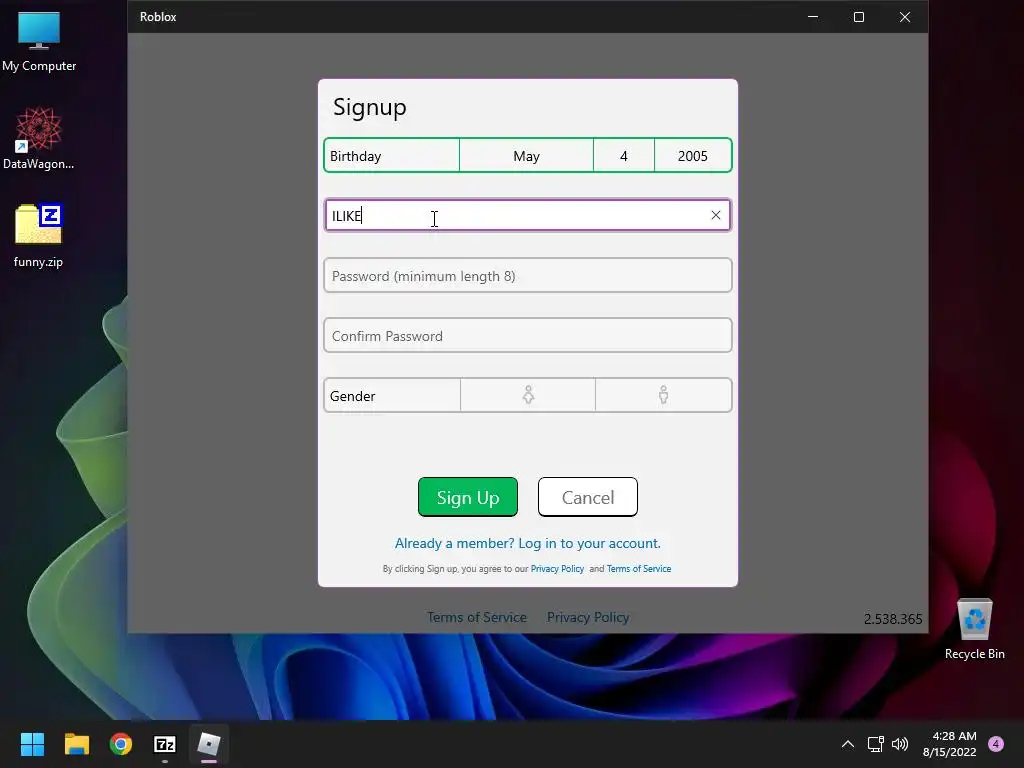Launch Google Chrome from the taskbar
The height and width of the screenshot is (768, 1024).
click(121, 744)
